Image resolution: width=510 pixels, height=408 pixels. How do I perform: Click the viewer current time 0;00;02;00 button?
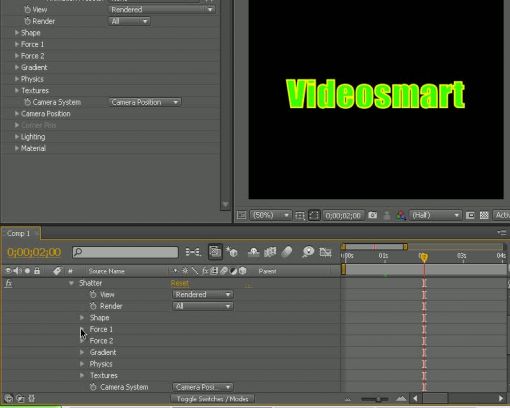click(343, 216)
